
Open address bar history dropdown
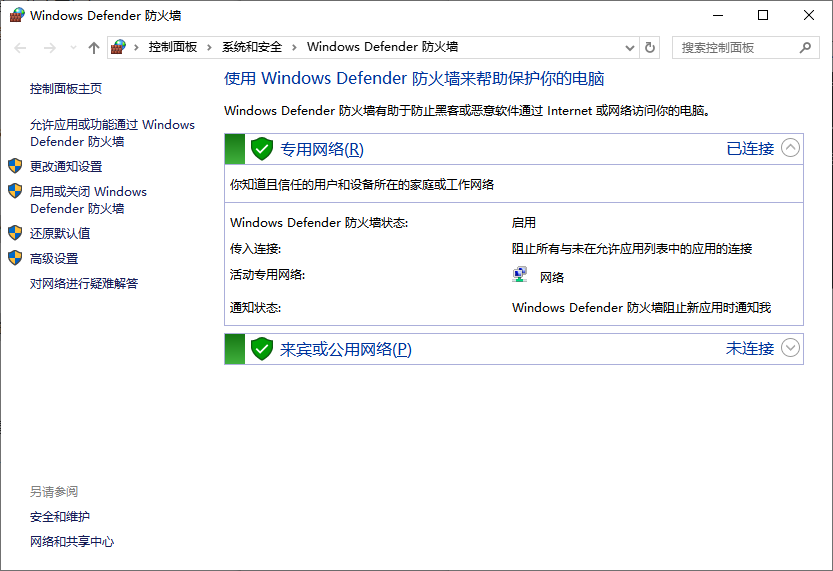tap(630, 48)
